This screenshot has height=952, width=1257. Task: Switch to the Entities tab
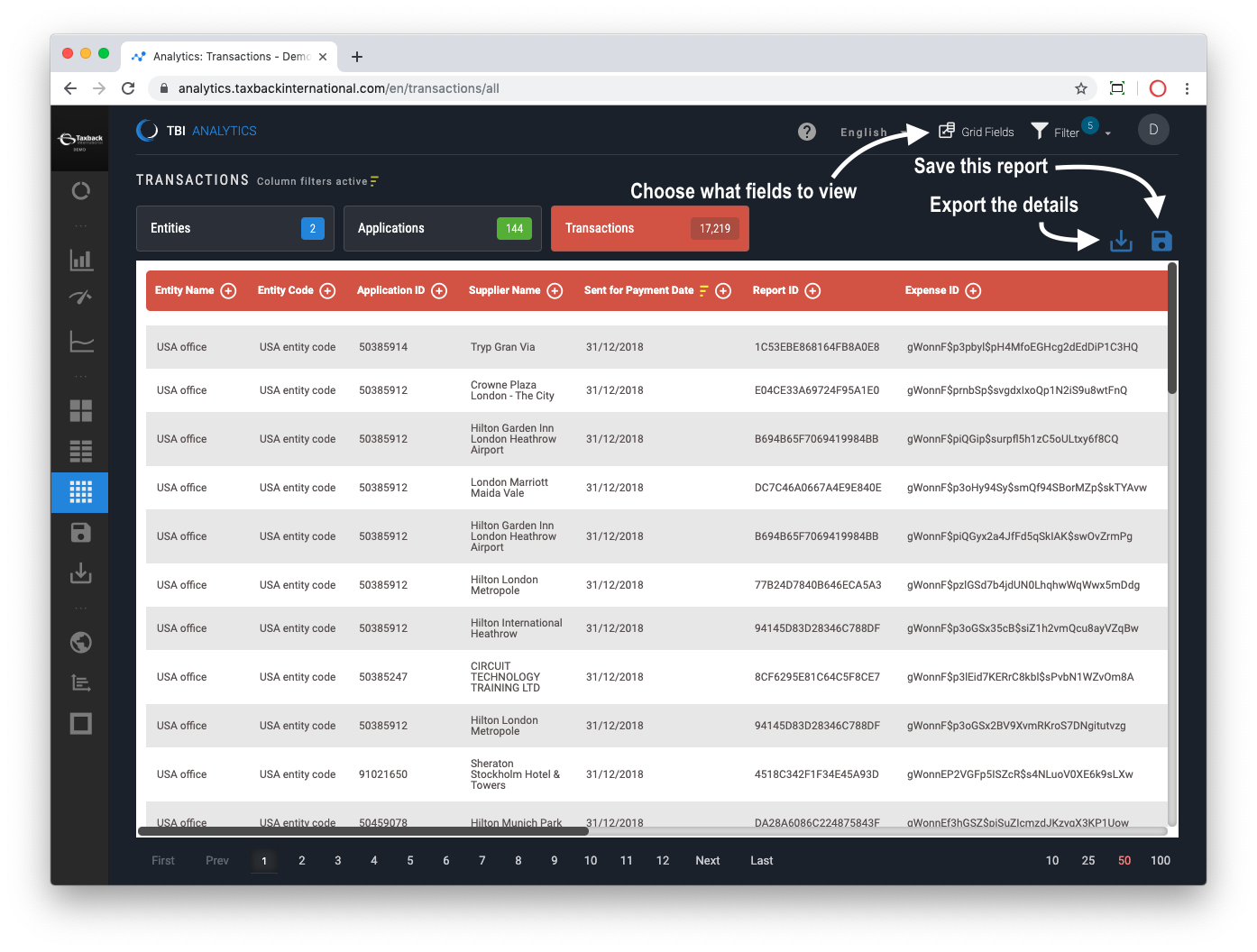[x=235, y=228]
